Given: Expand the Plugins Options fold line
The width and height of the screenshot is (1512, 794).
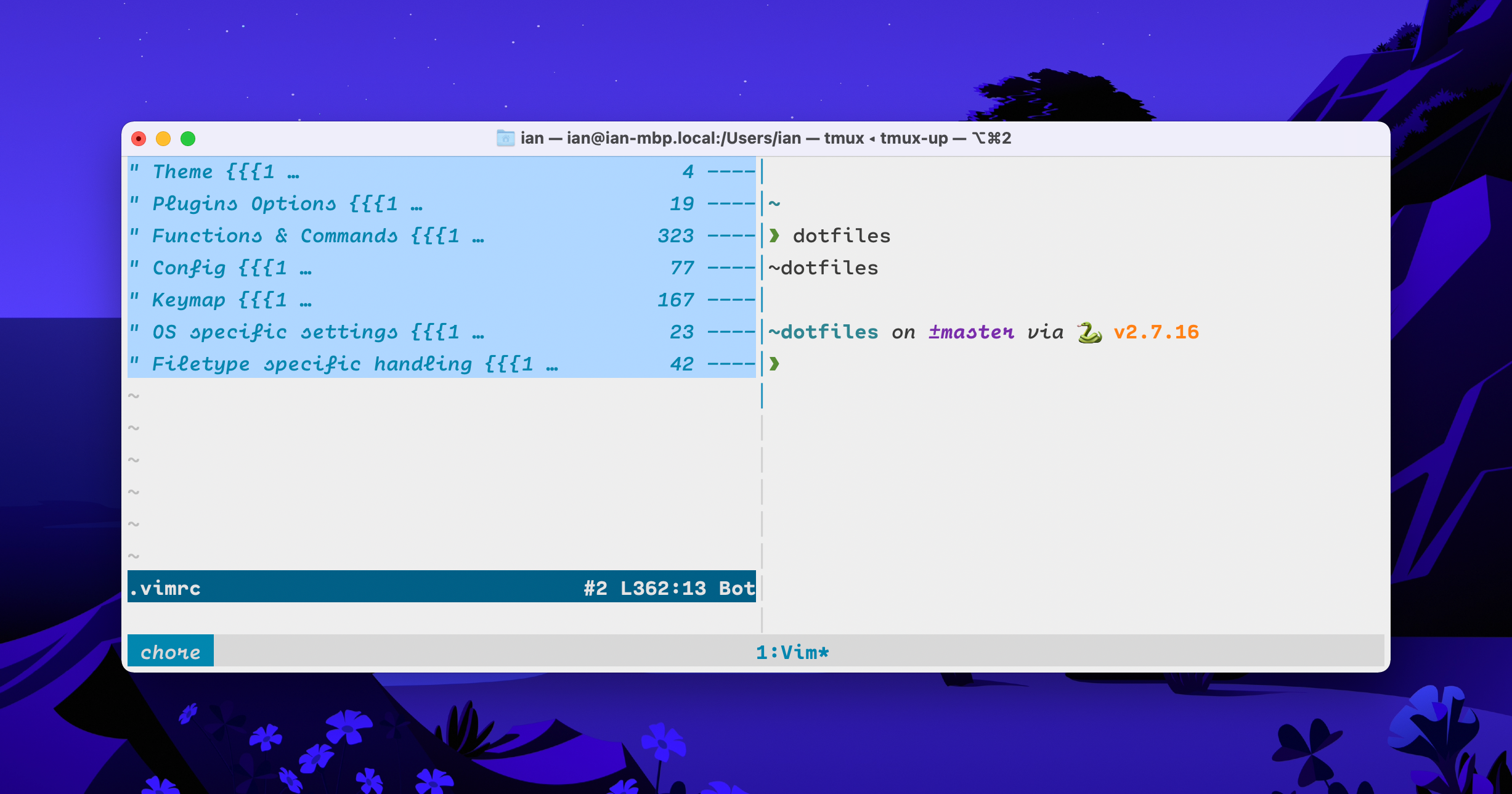Looking at the screenshot, I should point(441,203).
